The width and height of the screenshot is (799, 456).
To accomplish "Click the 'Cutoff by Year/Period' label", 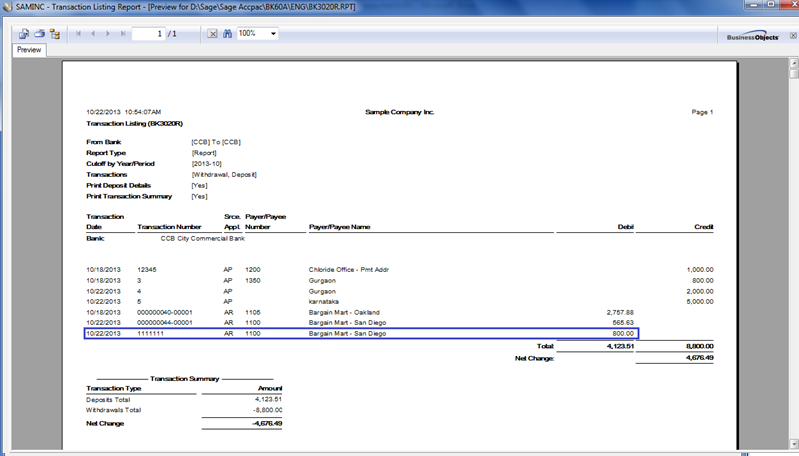I will (120, 164).
